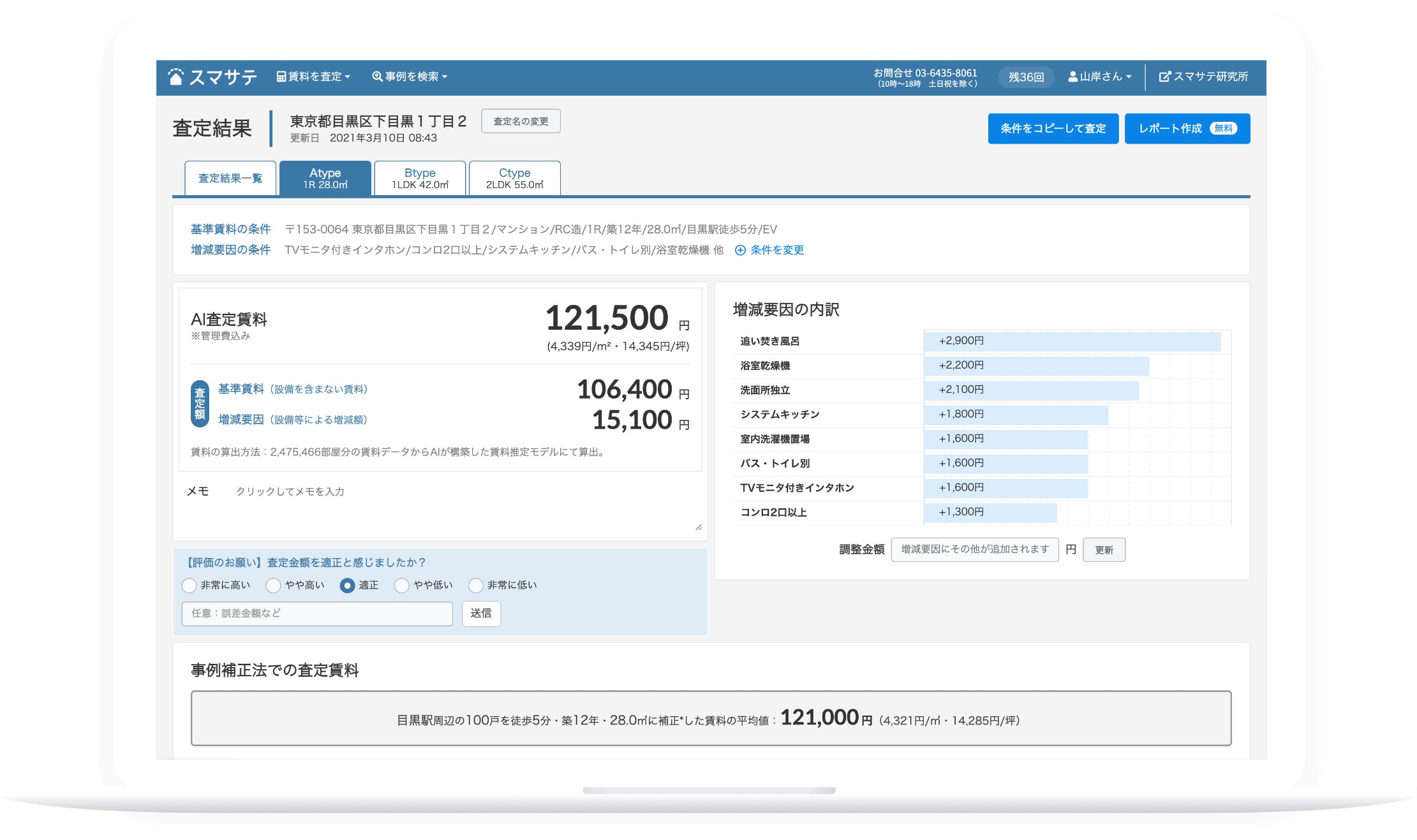Click the 条件をコピーして査定 button
Image resolution: width=1417 pixels, height=840 pixels.
(1053, 128)
